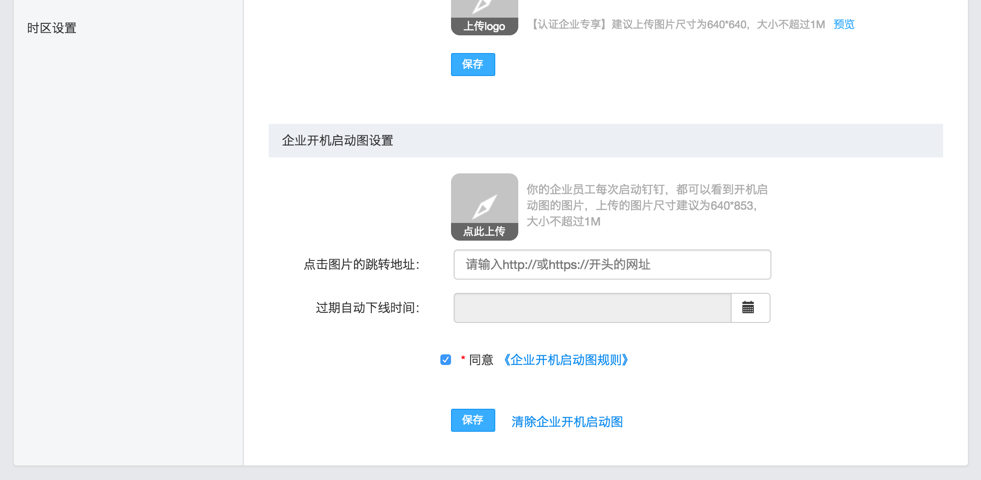Image resolution: width=981 pixels, height=480 pixels.
Task: Click the 【认证企业专享】 logo size hint text
Action: [x=678, y=24]
